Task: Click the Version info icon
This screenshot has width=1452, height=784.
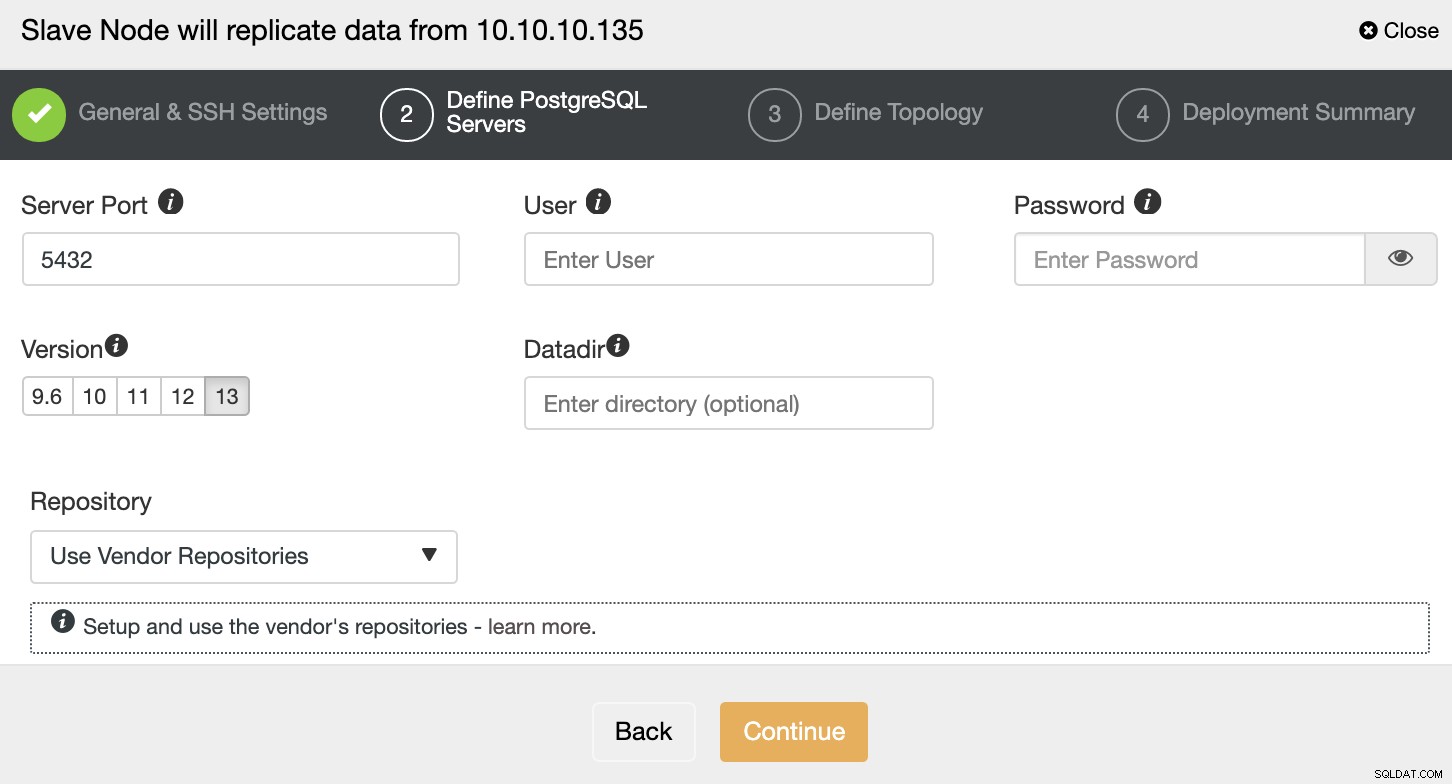Action: (117, 346)
